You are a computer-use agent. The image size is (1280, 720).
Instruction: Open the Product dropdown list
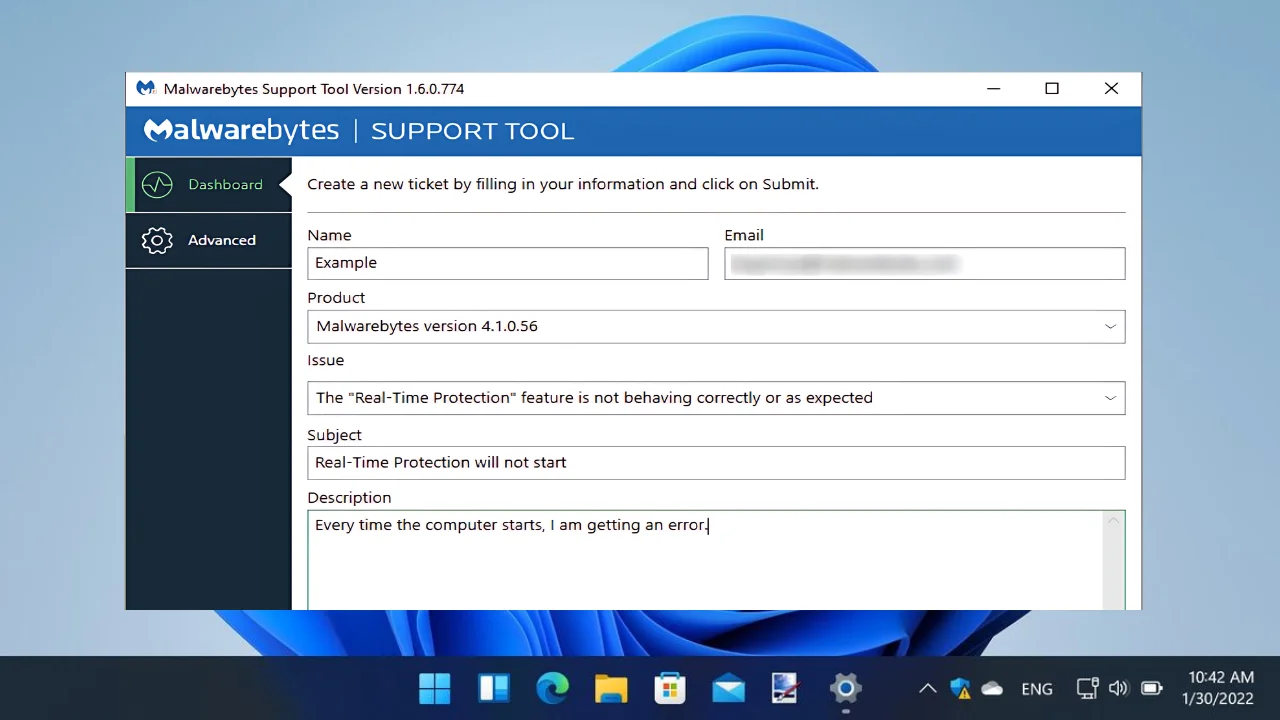(716, 326)
